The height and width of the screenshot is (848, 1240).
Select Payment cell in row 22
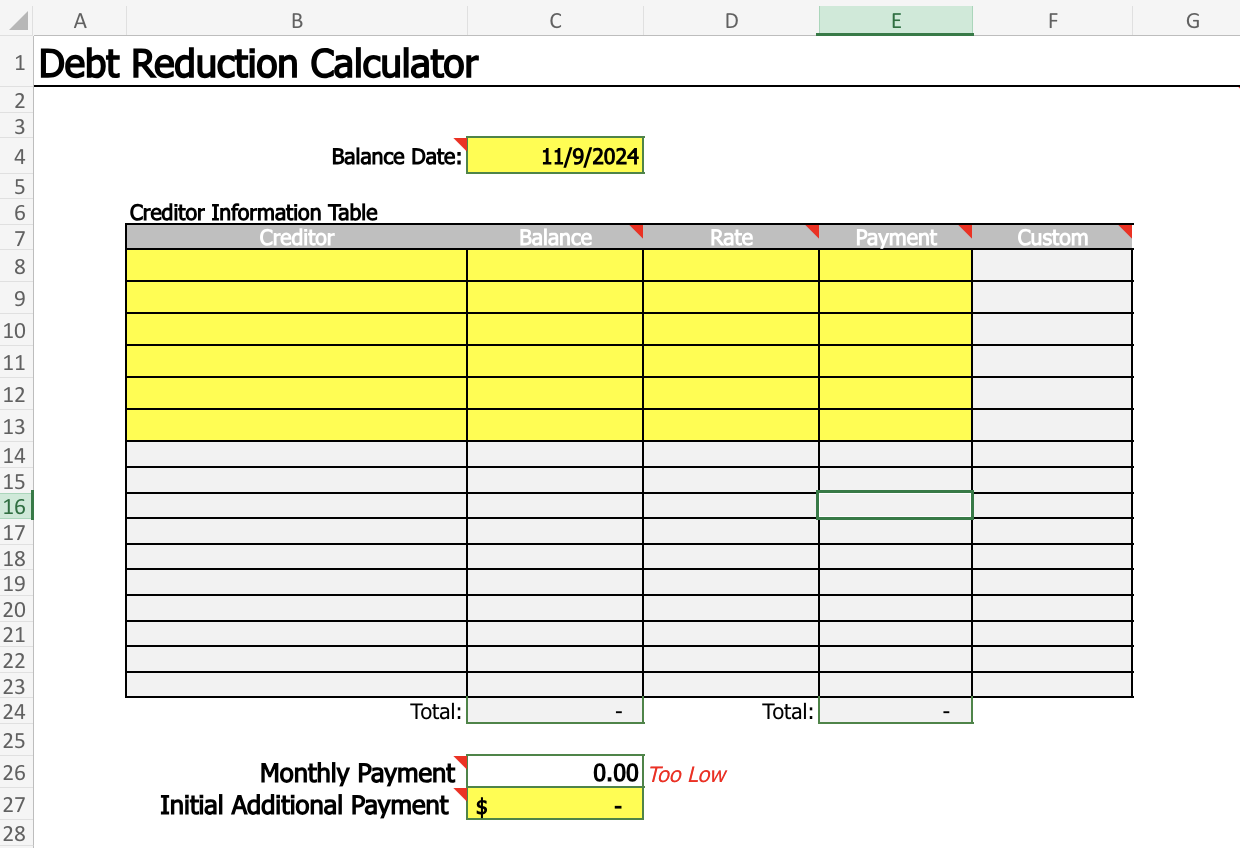[x=895, y=659]
